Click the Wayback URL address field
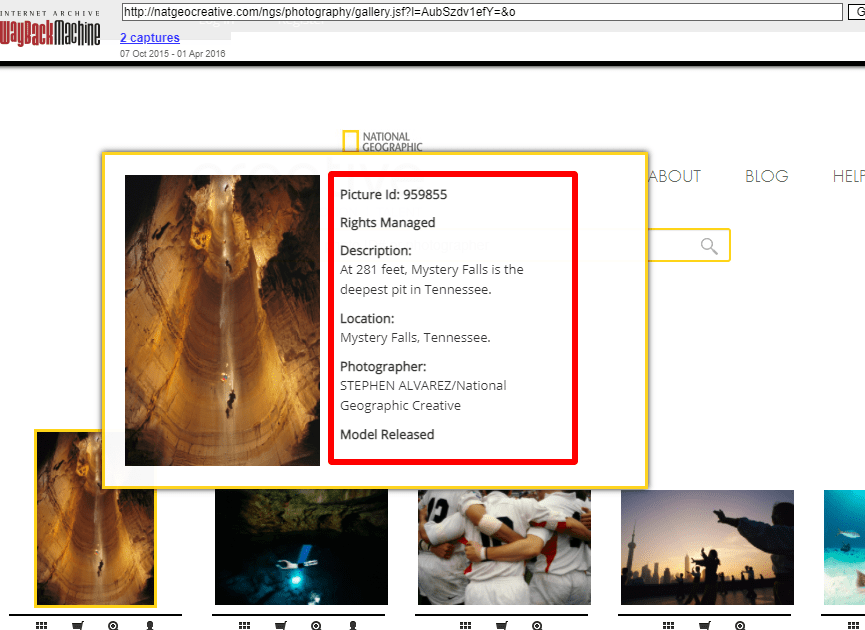The width and height of the screenshot is (865, 630). (x=480, y=12)
